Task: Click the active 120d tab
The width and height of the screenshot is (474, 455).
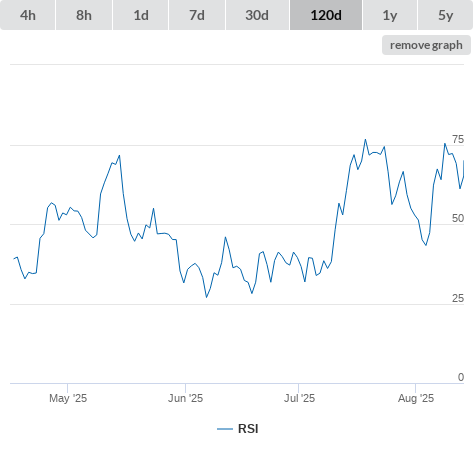Action: point(326,15)
